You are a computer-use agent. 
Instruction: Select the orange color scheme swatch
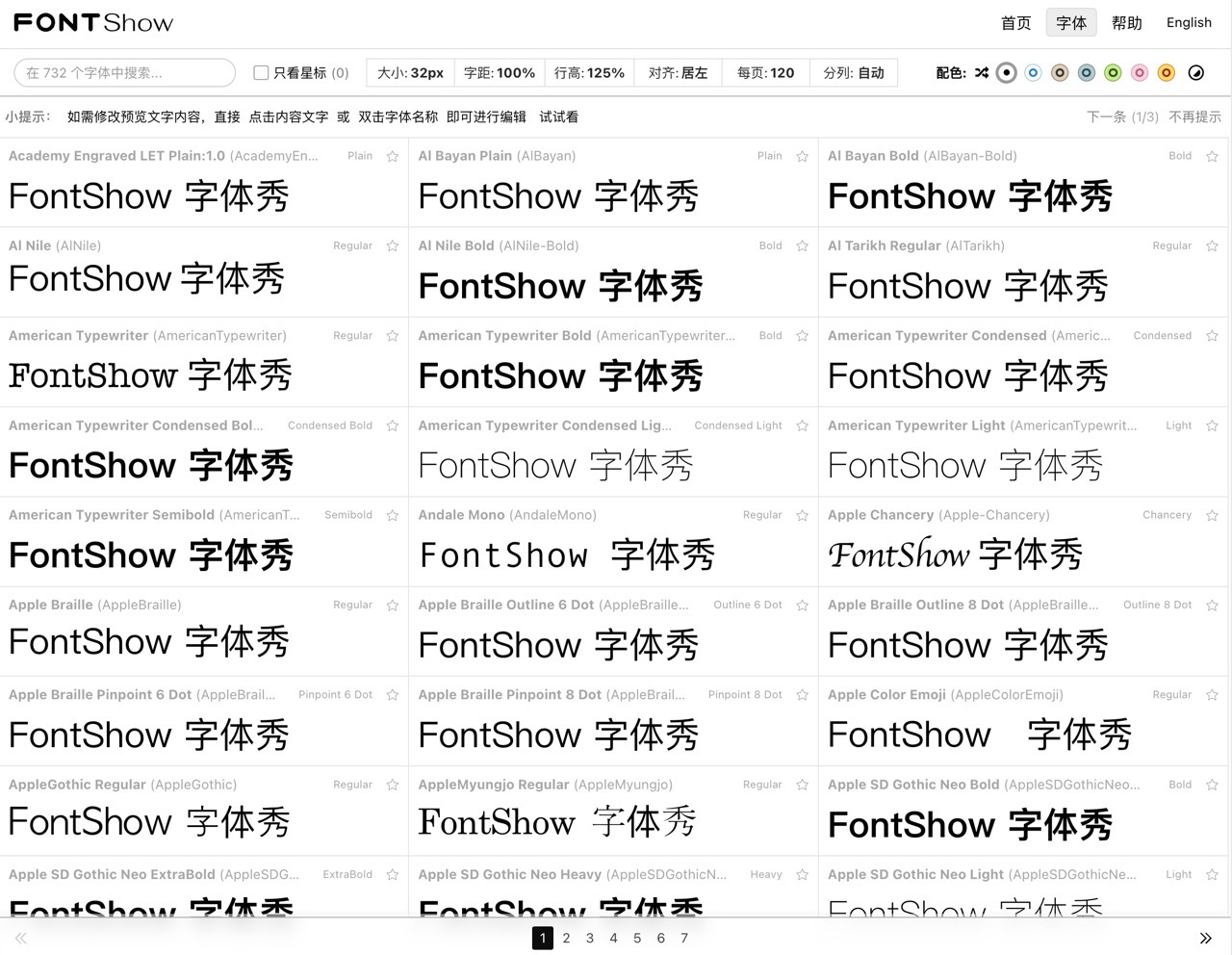[x=1167, y=73]
